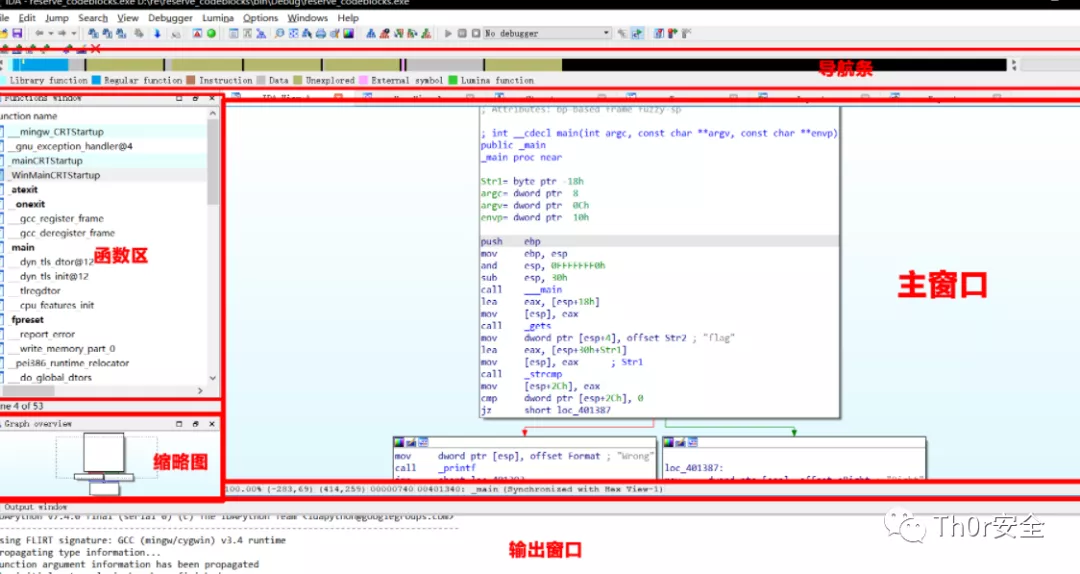Jump forward with the right arrow icon
Screen dimensions: 1080x574
pos(62,33)
